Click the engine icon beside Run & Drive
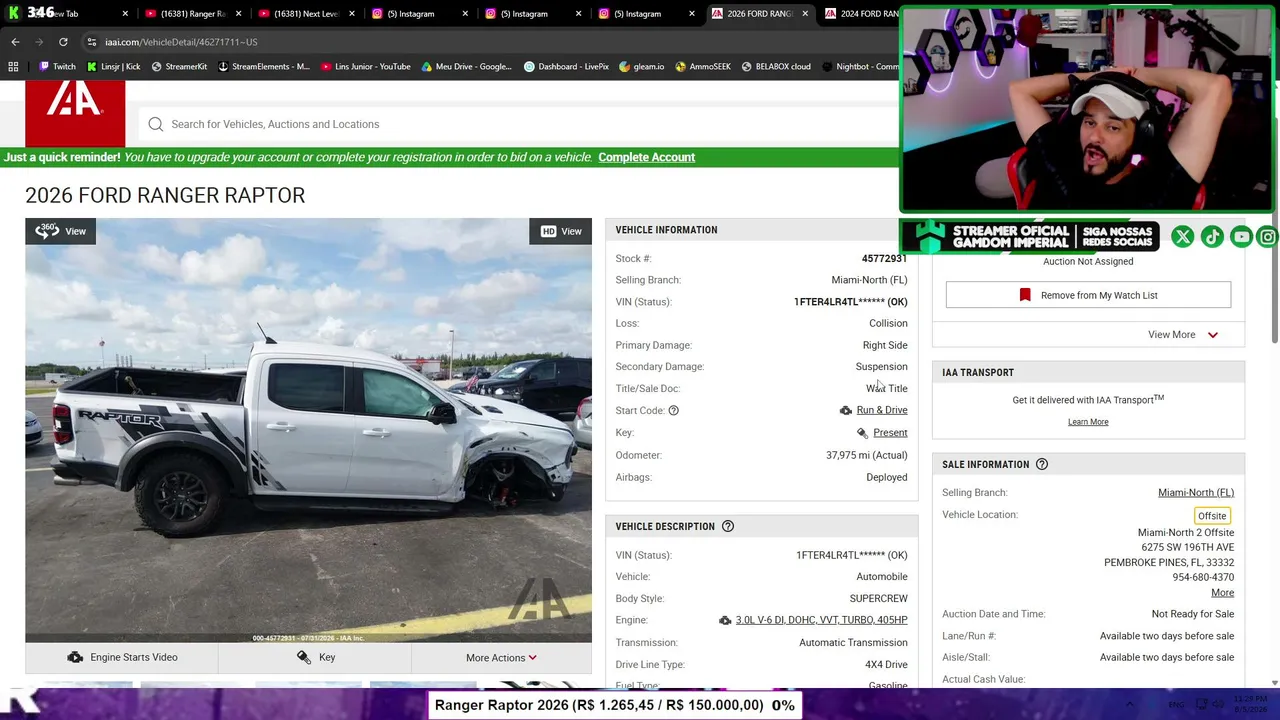Screen dimensions: 1280x720 coord(846,410)
